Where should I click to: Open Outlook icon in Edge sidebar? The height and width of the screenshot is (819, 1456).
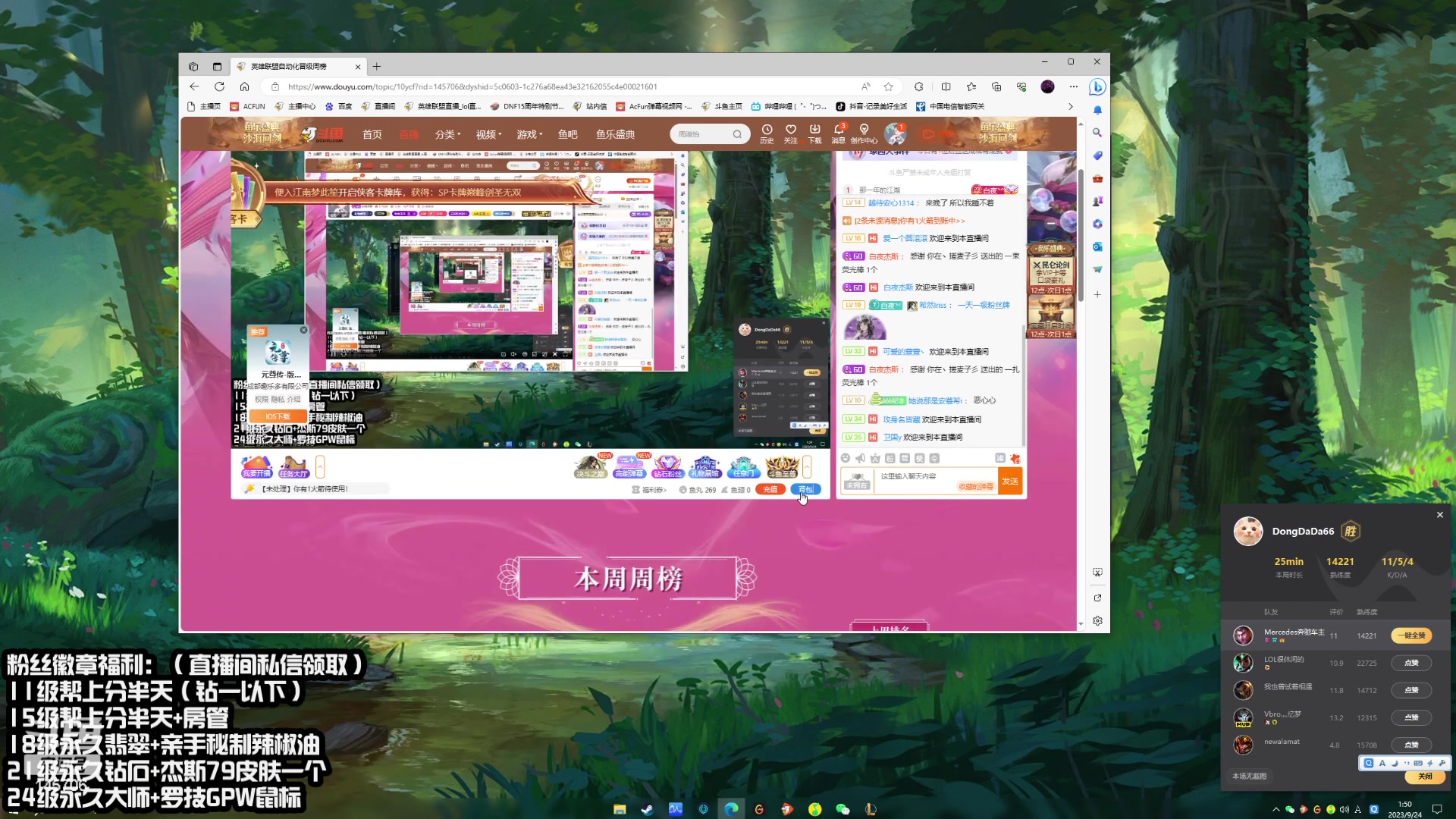[1097, 246]
